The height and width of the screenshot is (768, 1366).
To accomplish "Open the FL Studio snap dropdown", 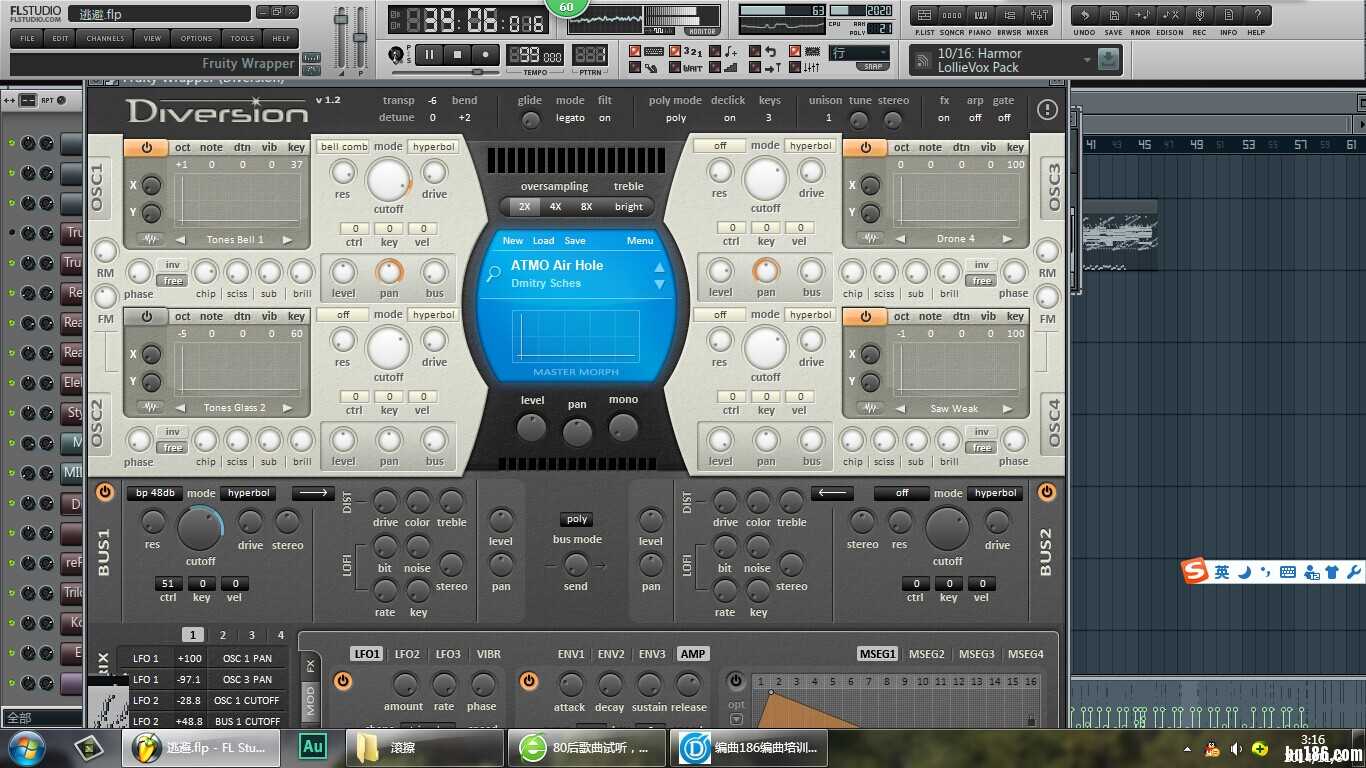I will tap(859, 53).
